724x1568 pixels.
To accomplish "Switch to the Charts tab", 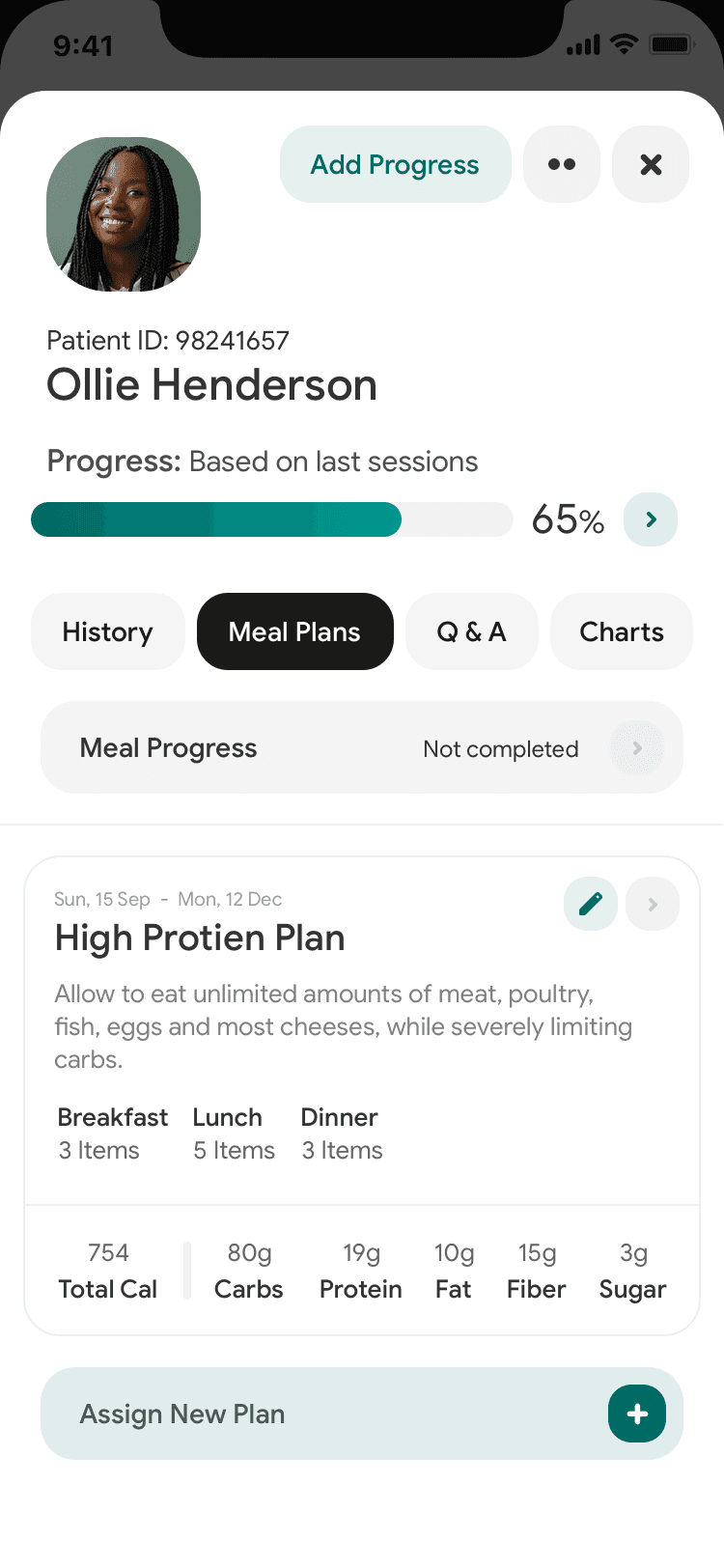I will click(x=622, y=631).
